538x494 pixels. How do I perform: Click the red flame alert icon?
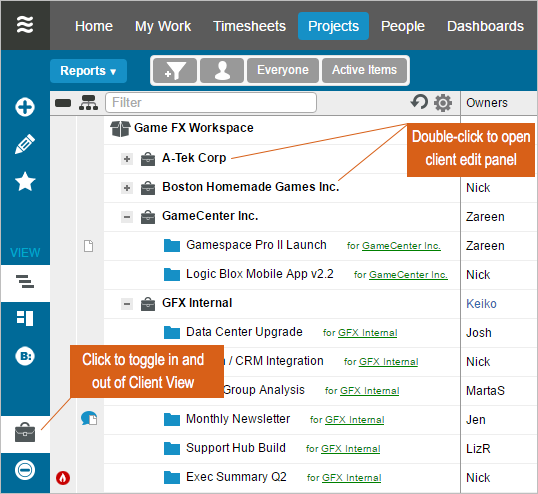click(x=63, y=478)
